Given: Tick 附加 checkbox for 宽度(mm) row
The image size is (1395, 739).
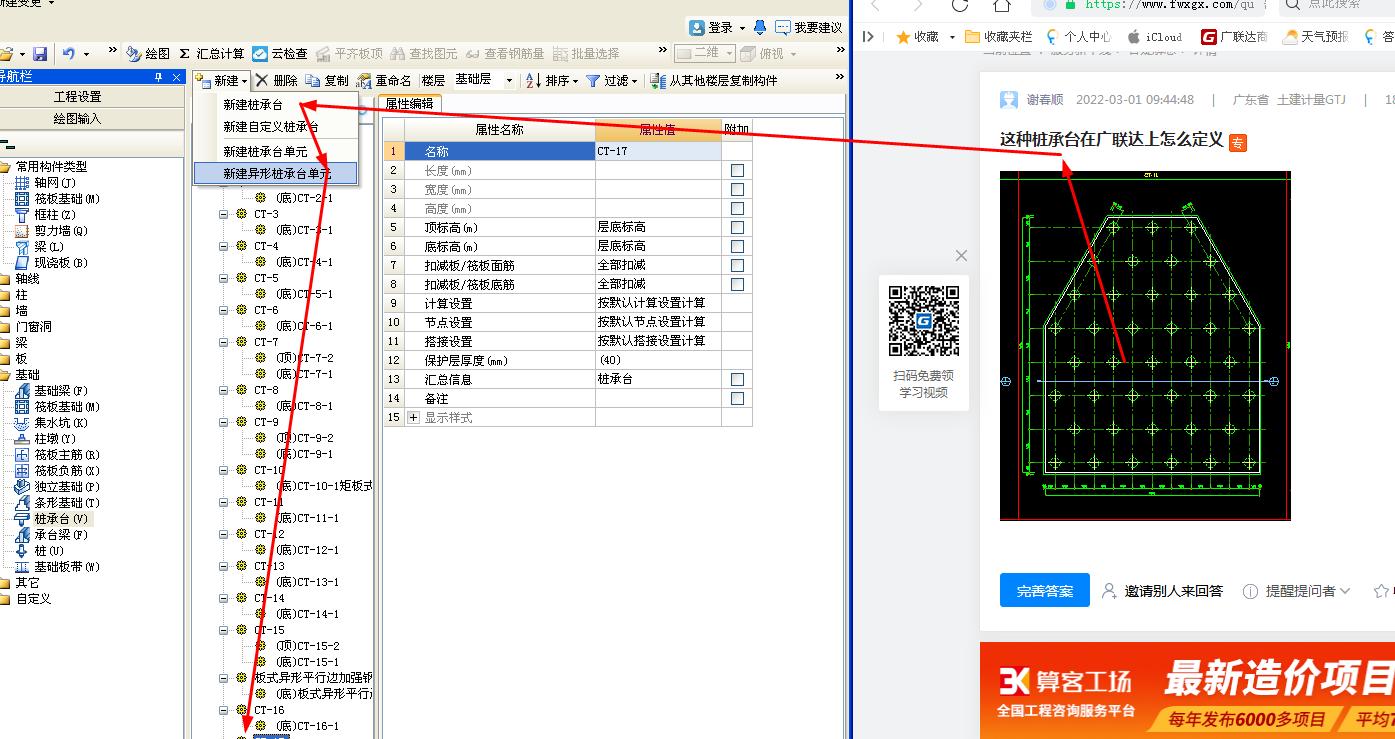Looking at the screenshot, I should (737, 190).
